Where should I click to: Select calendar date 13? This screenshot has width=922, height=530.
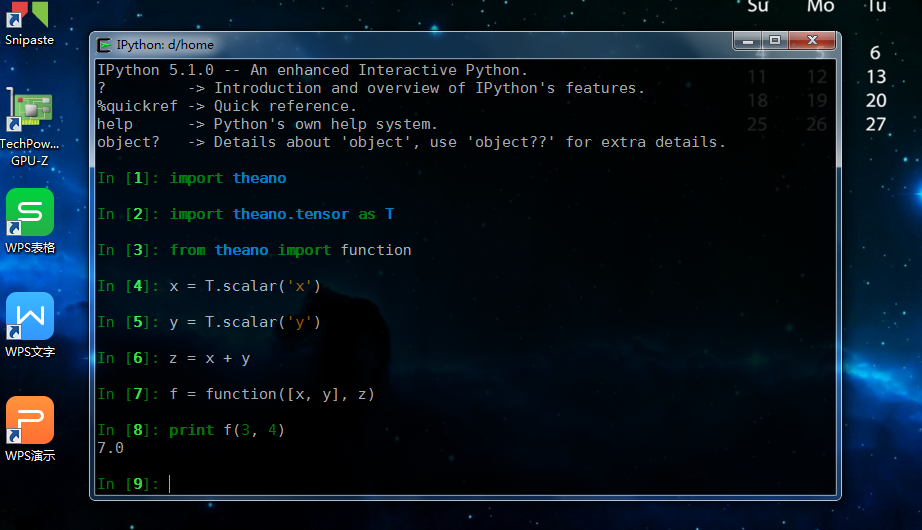click(876, 77)
